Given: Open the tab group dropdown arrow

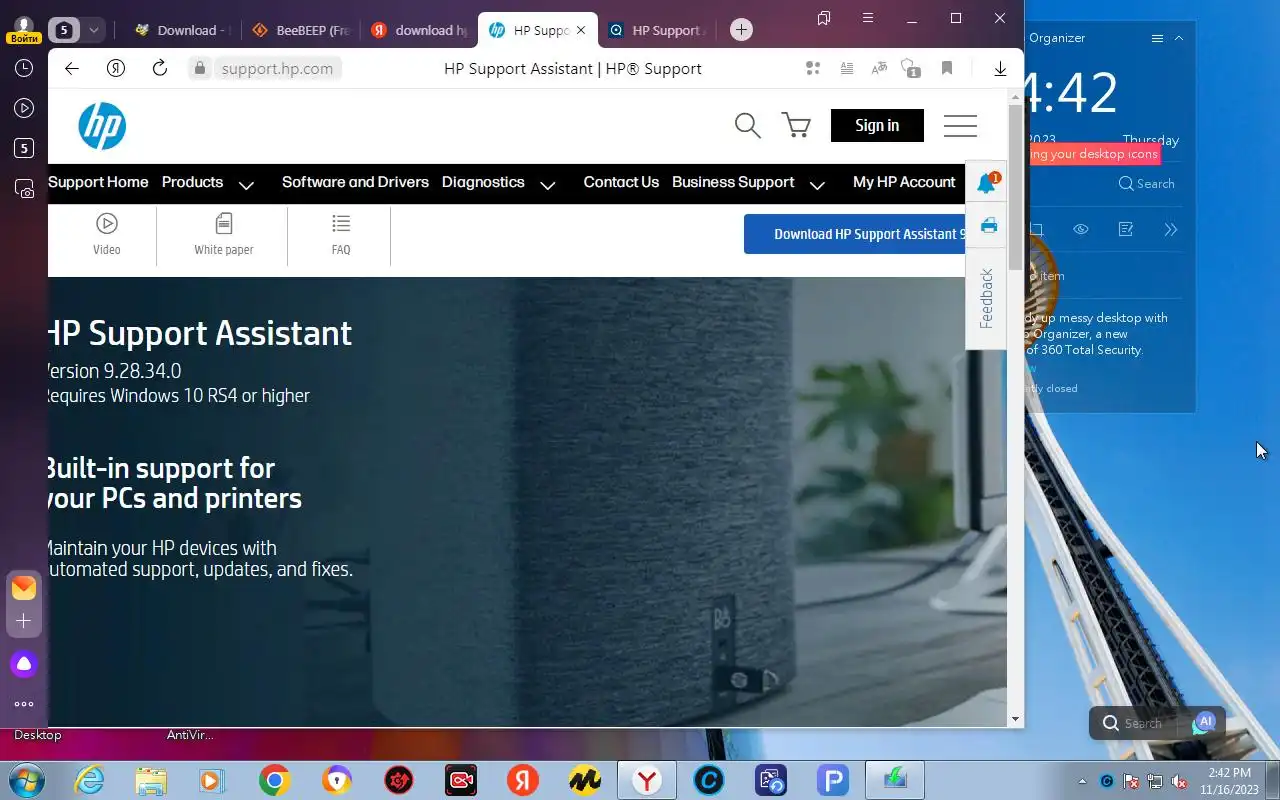Looking at the screenshot, I should [93, 30].
